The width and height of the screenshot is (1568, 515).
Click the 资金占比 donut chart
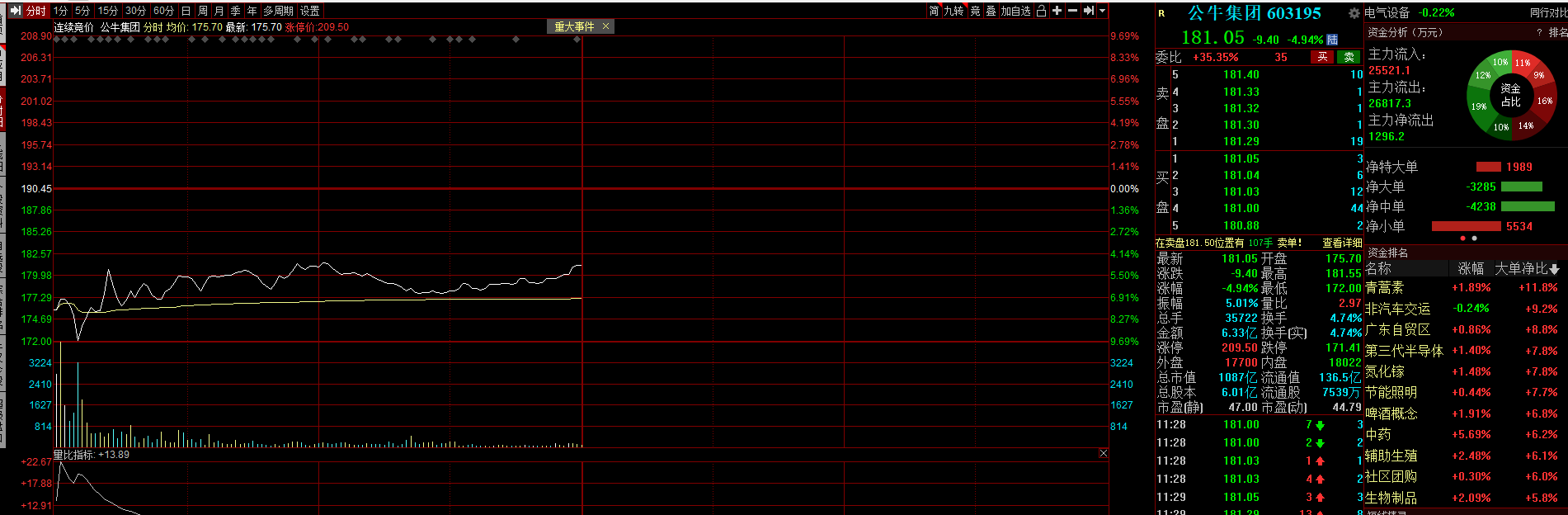pos(1510,94)
